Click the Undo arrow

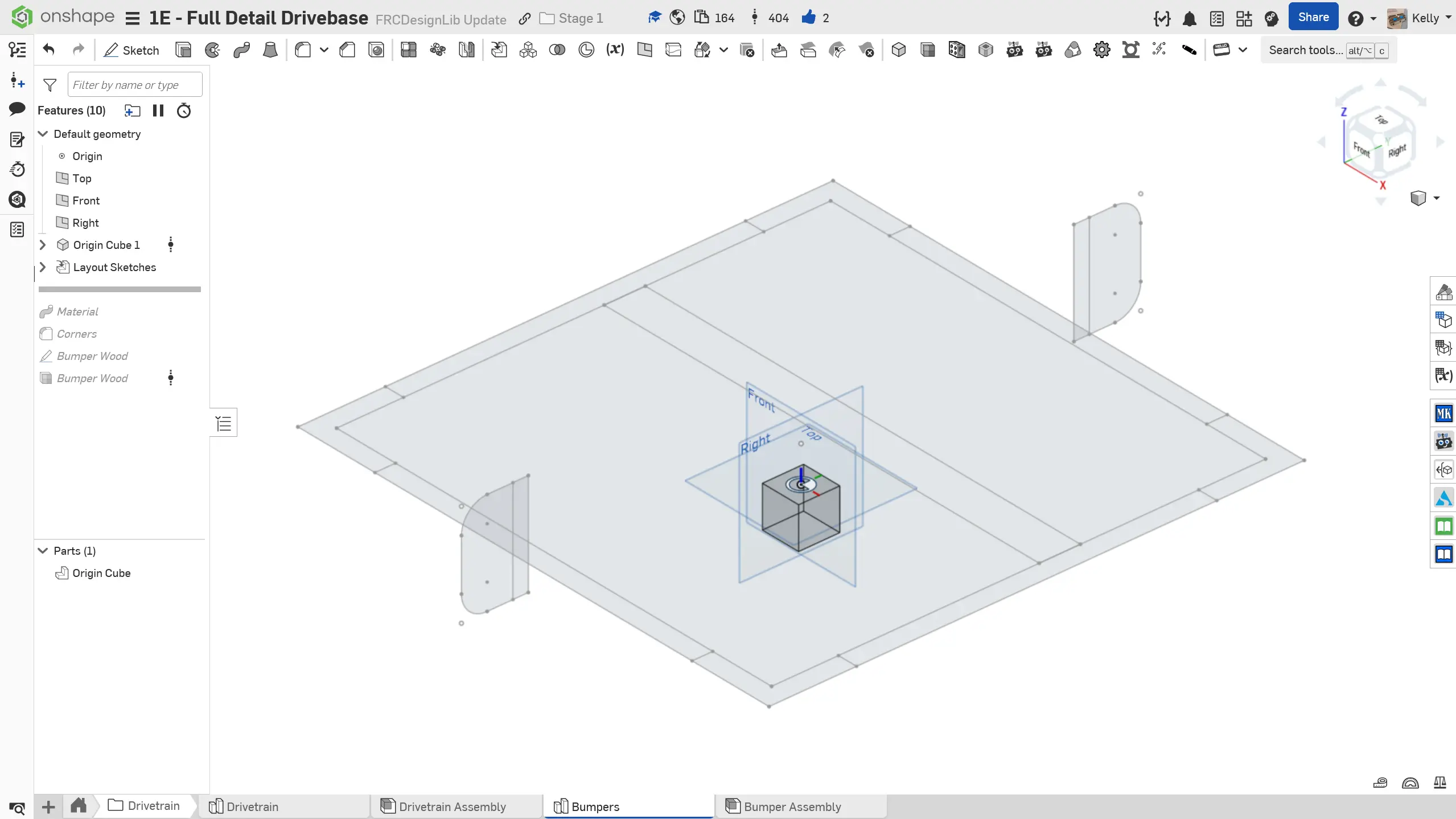coord(49,50)
